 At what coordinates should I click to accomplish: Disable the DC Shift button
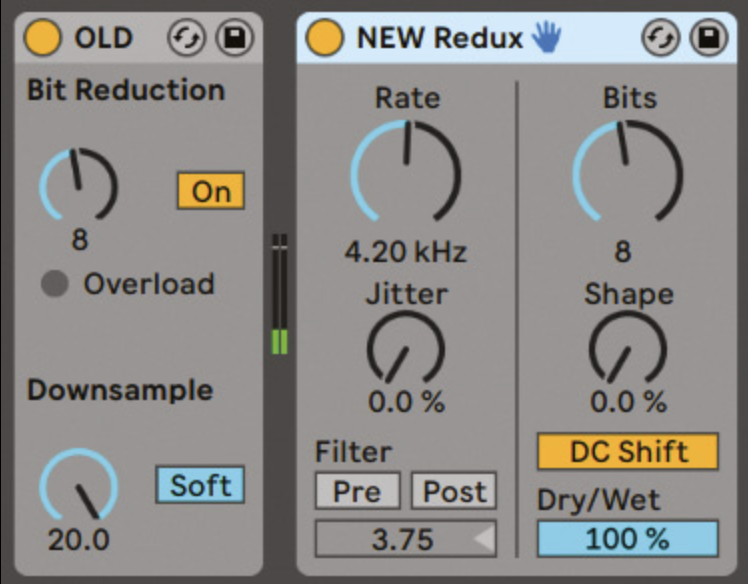point(628,451)
